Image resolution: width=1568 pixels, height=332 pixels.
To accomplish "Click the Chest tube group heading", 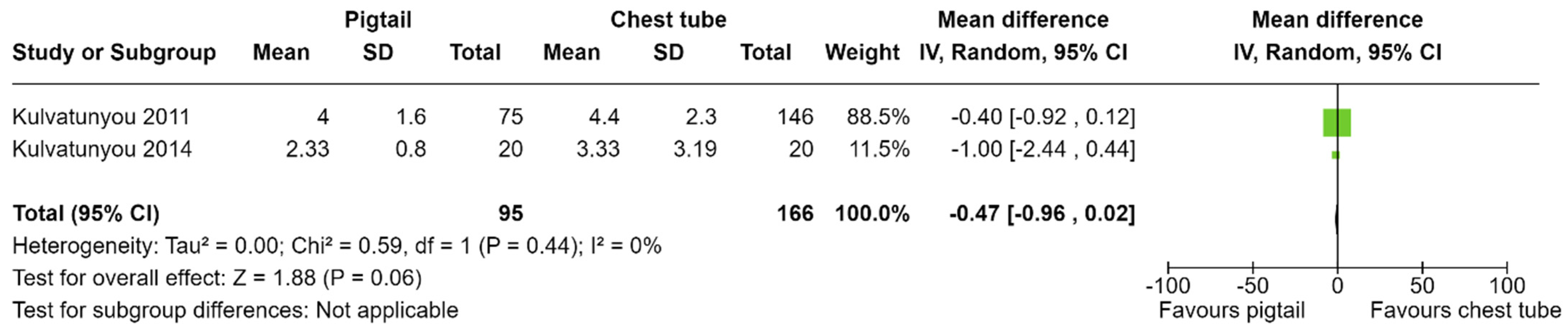I will pos(668,20).
